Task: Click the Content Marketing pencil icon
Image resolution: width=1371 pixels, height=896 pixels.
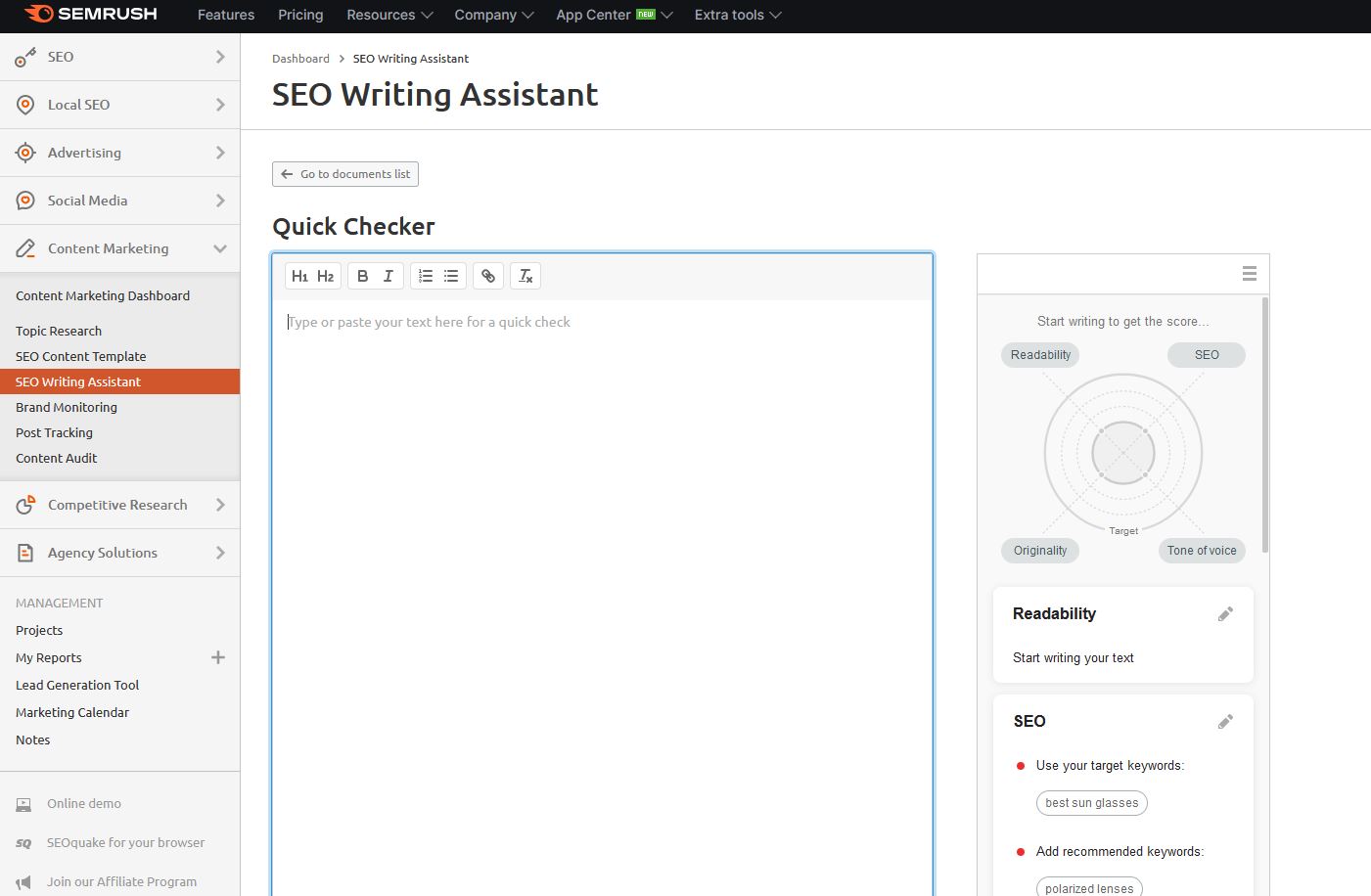Action: click(25, 248)
